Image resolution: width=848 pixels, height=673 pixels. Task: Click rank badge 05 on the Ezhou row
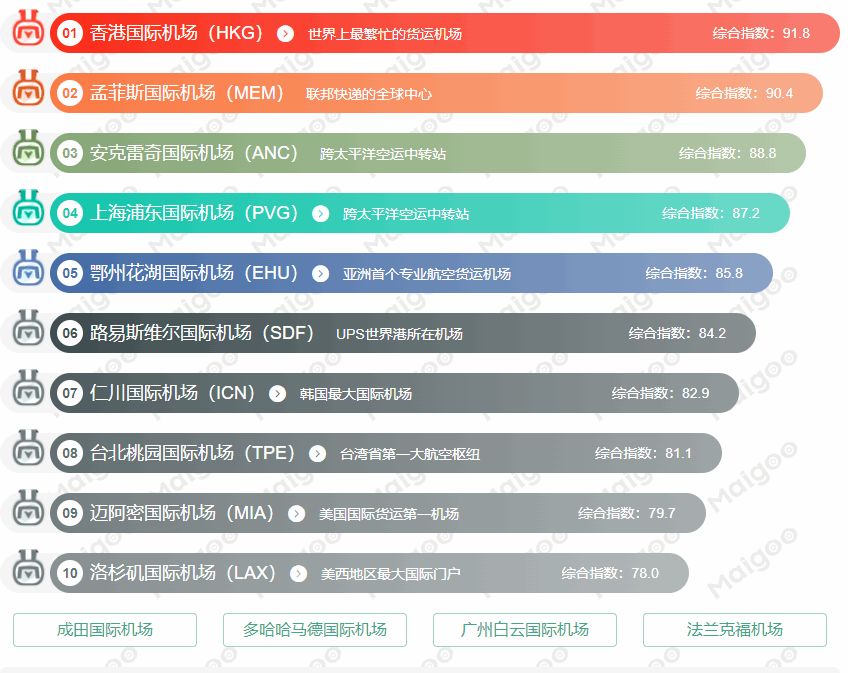[x=70, y=273]
